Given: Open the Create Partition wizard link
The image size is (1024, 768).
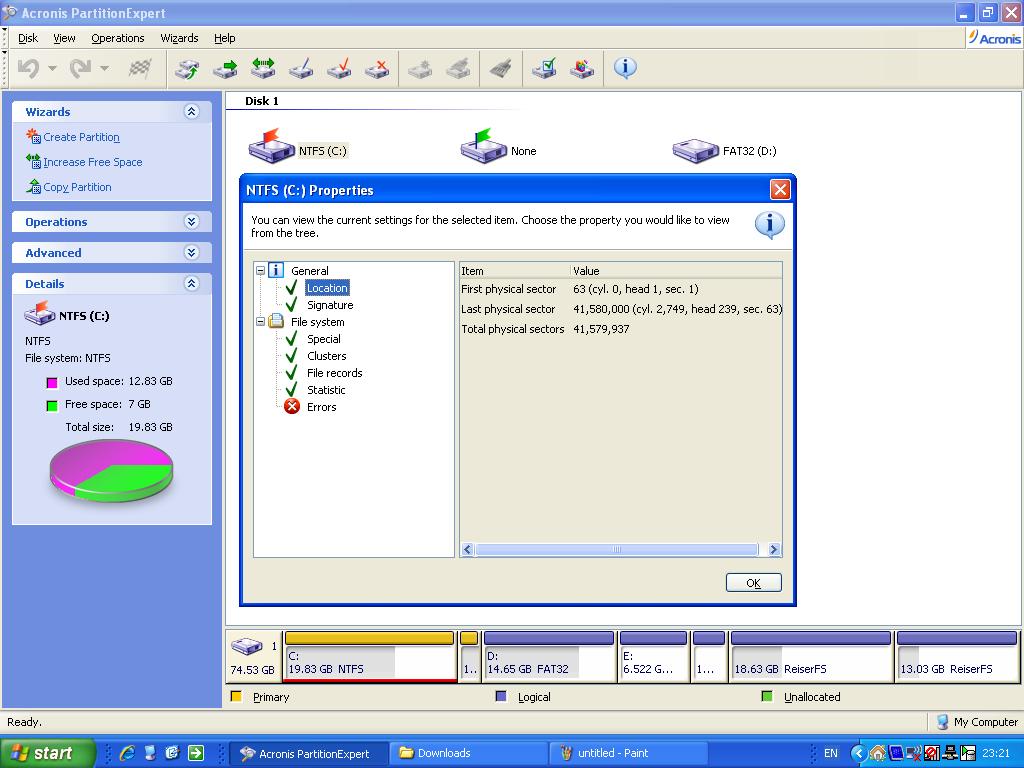Looking at the screenshot, I should coord(81,137).
